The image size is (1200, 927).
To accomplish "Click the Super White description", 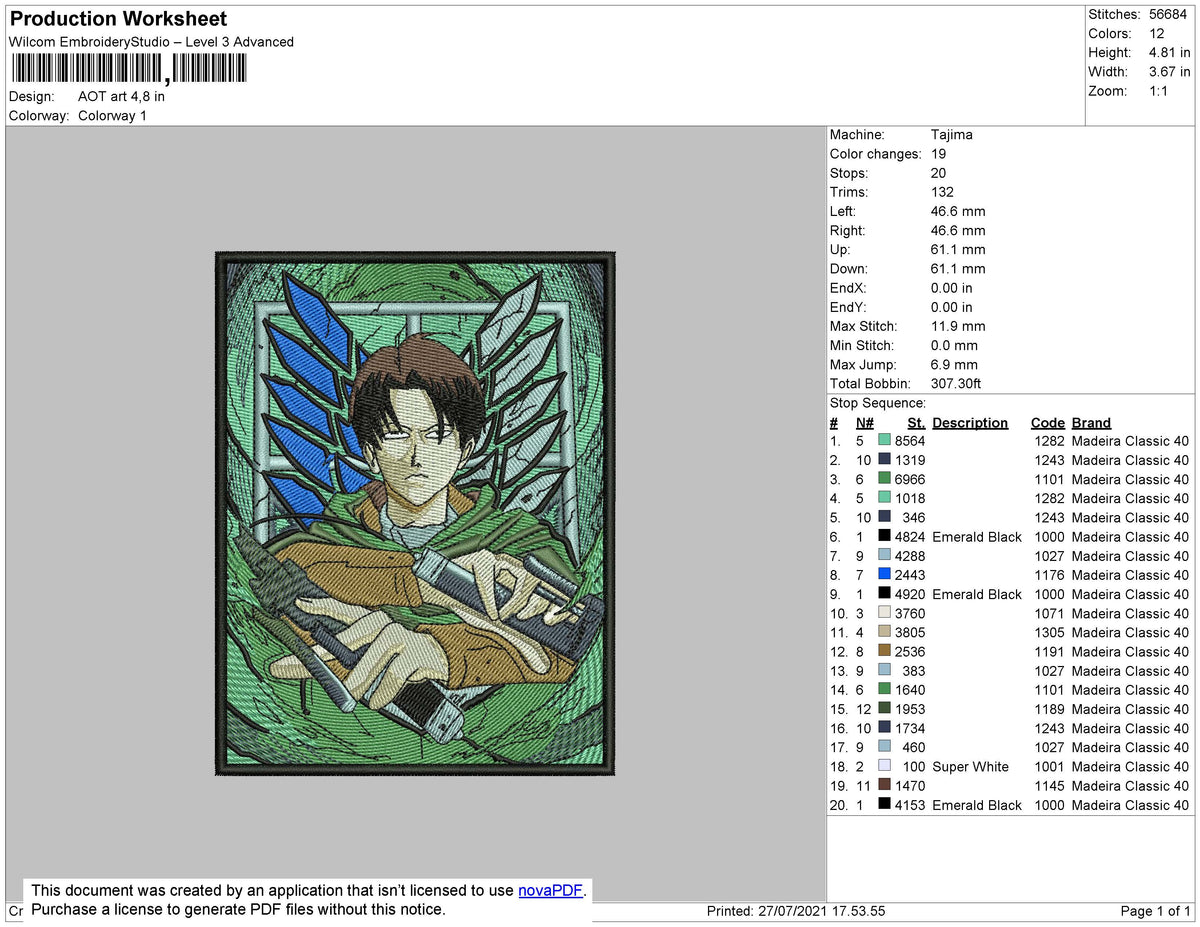I will point(970,767).
